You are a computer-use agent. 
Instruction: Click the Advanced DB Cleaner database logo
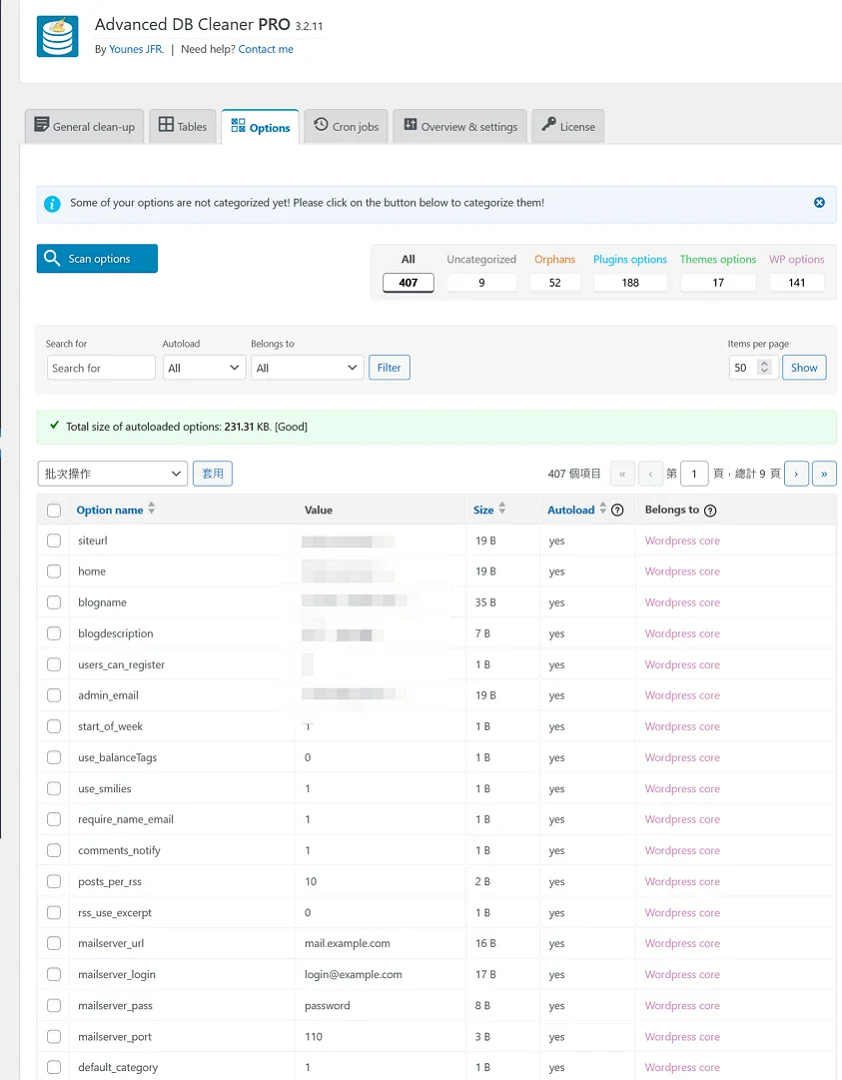point(57,36)
